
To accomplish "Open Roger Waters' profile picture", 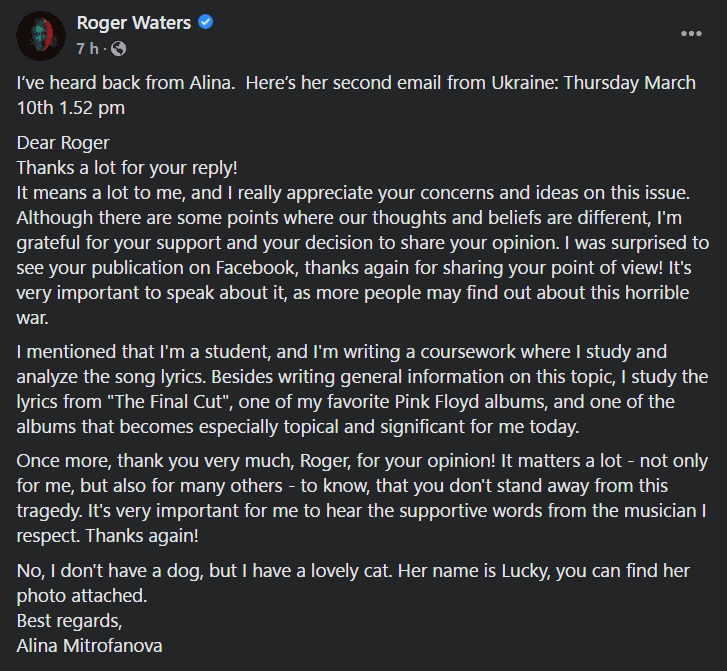I will pos(41,36).
